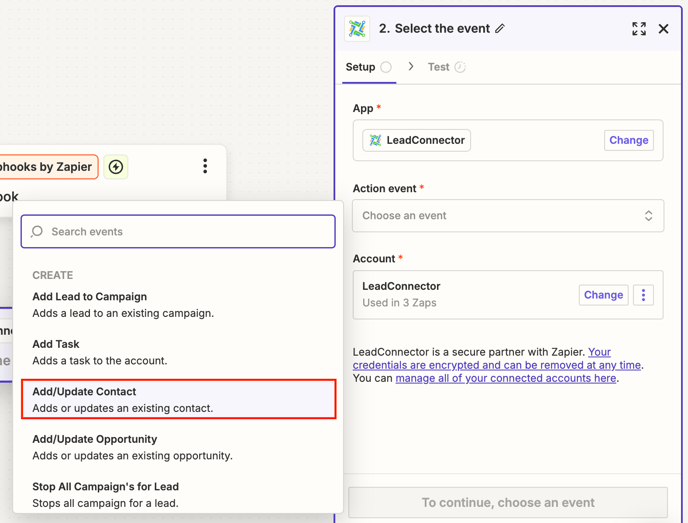Change the LeadConnector account
This screenshot has width=688, height=523.
pos(603,295)
